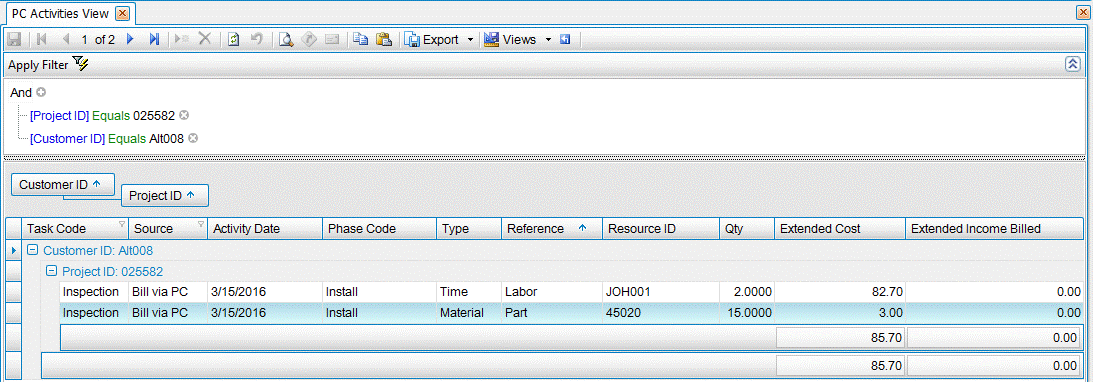Click the copy icon in toolbar
This screenshot has height=382, width=1093.
coord(360,40)
